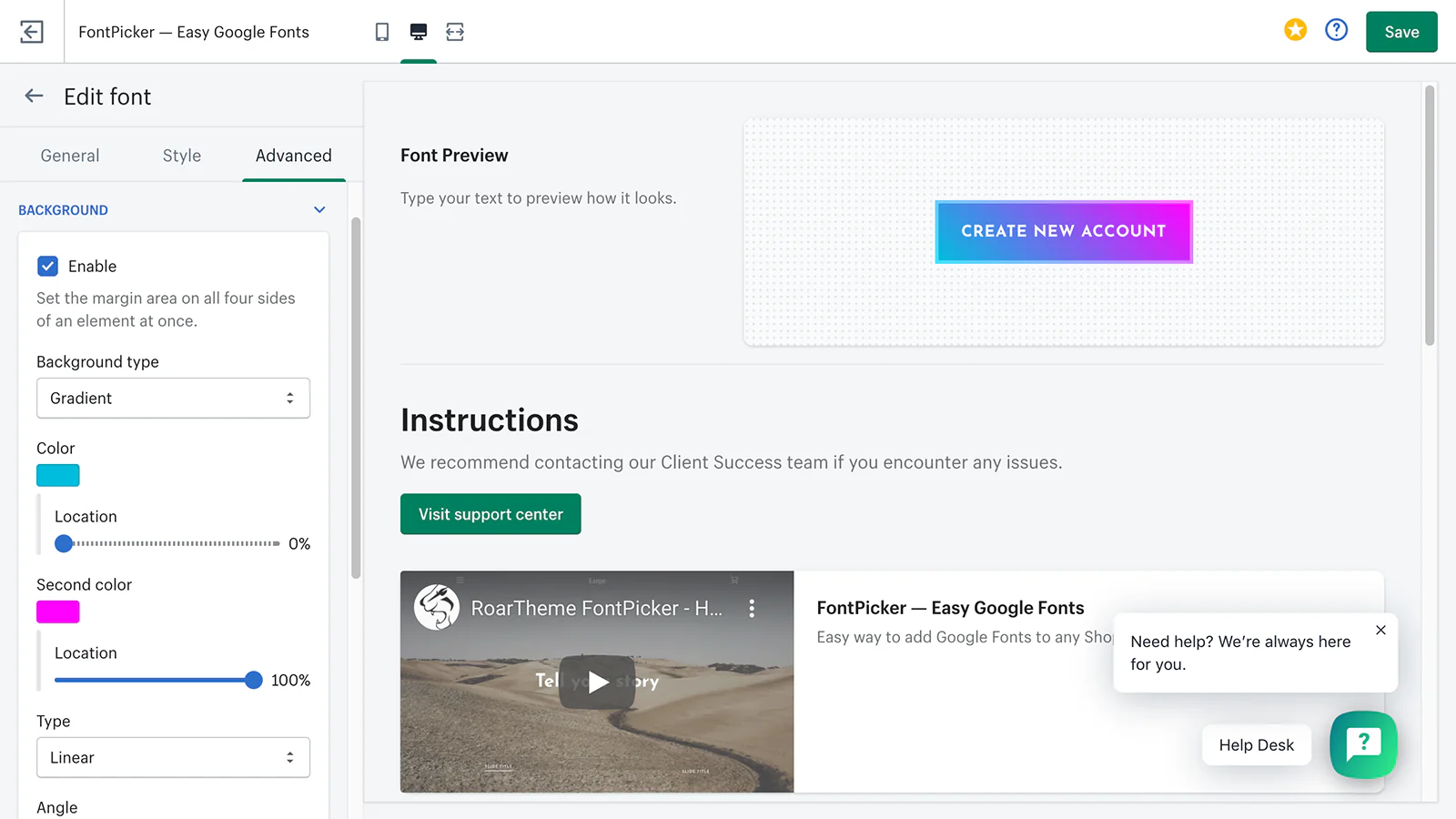Switch to fullscreen width preview icon
The image size is (1456, 819).
pyautogui.click(x=455, y=32)
